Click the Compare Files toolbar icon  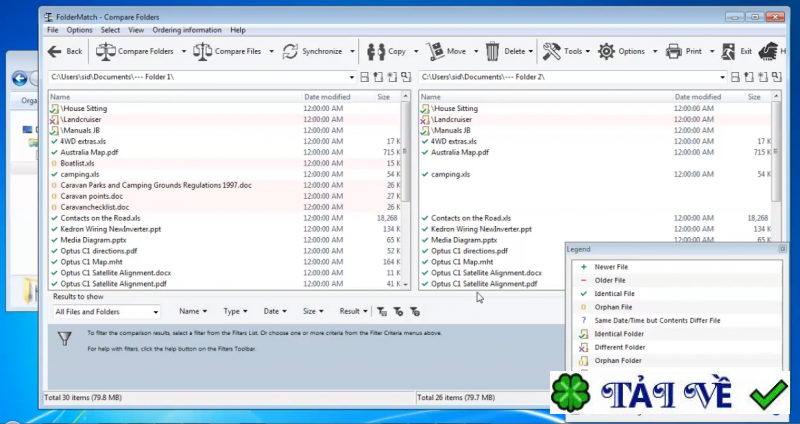point(202,51)
